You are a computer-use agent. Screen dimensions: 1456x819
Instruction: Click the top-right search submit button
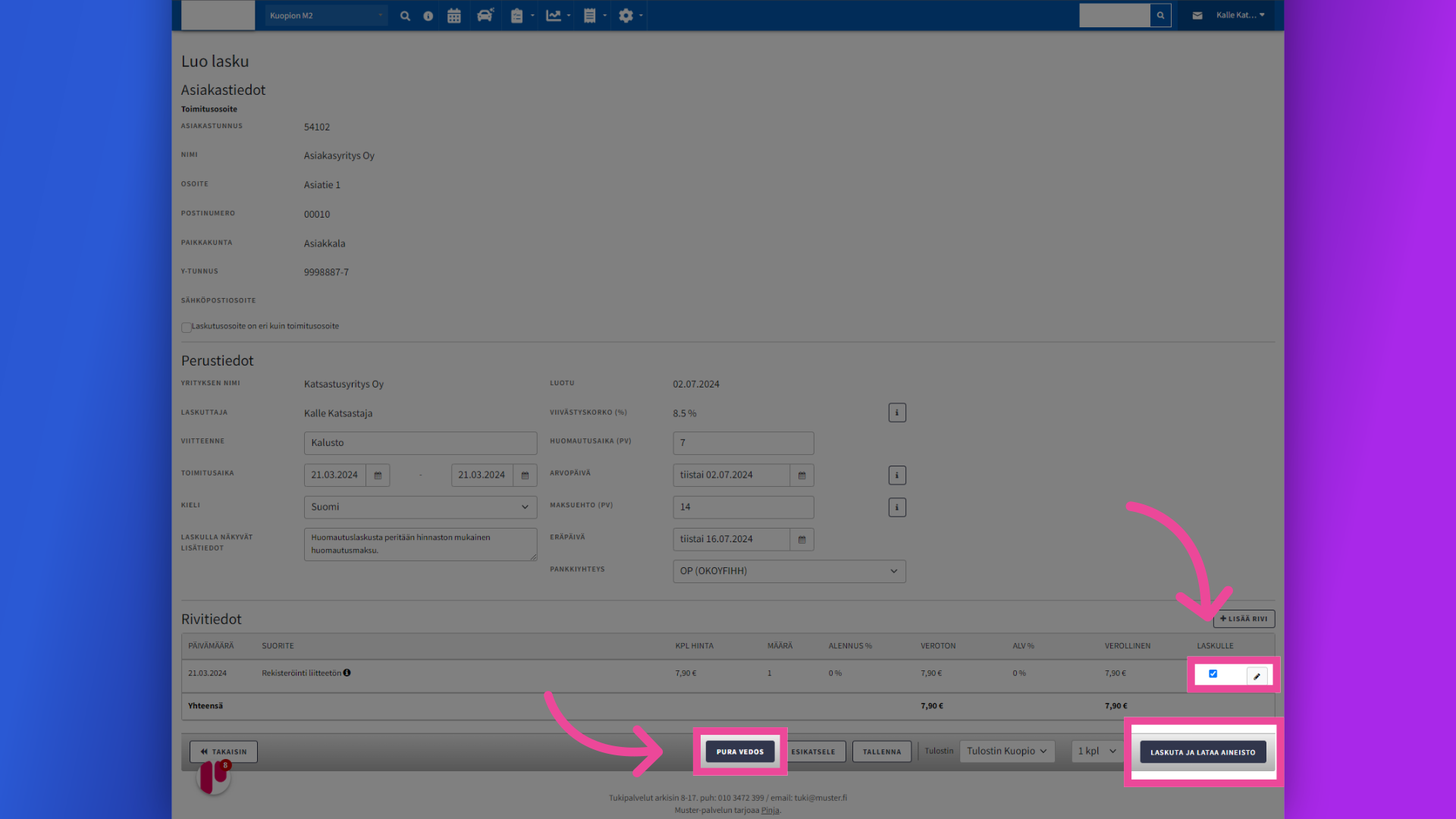click(1160, 15)
